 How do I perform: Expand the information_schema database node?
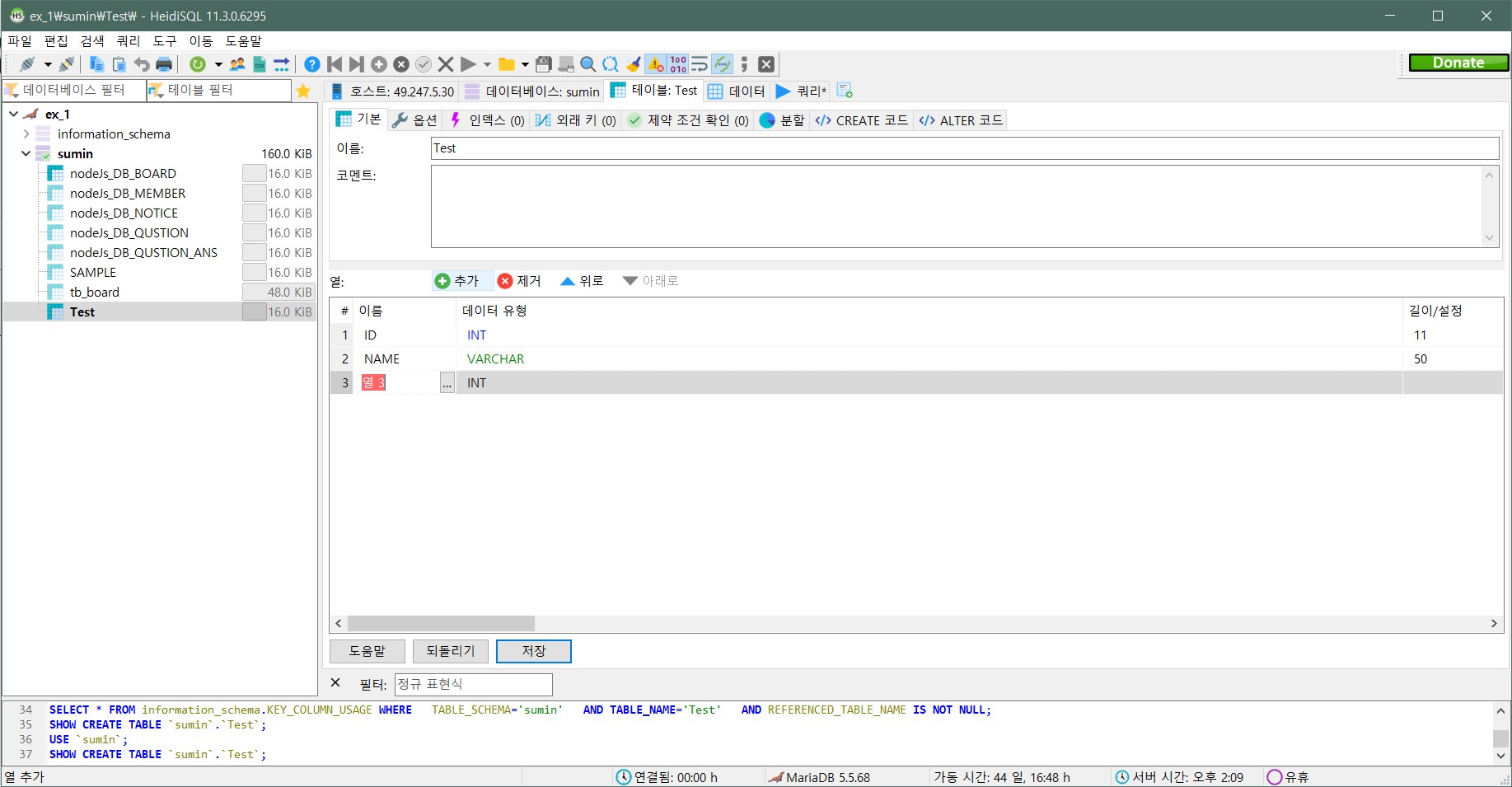pyautogui.click(x=26, y=134)
